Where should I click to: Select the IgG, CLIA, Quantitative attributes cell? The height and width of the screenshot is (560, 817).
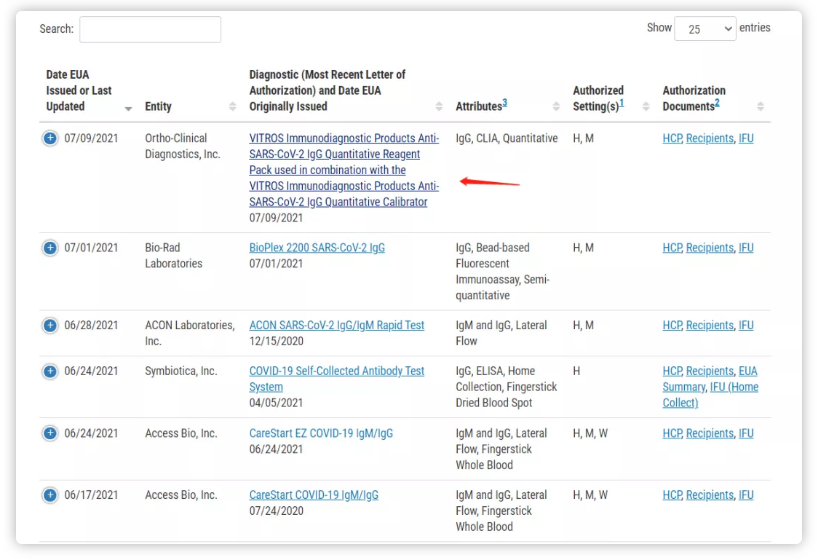[506, 139]
